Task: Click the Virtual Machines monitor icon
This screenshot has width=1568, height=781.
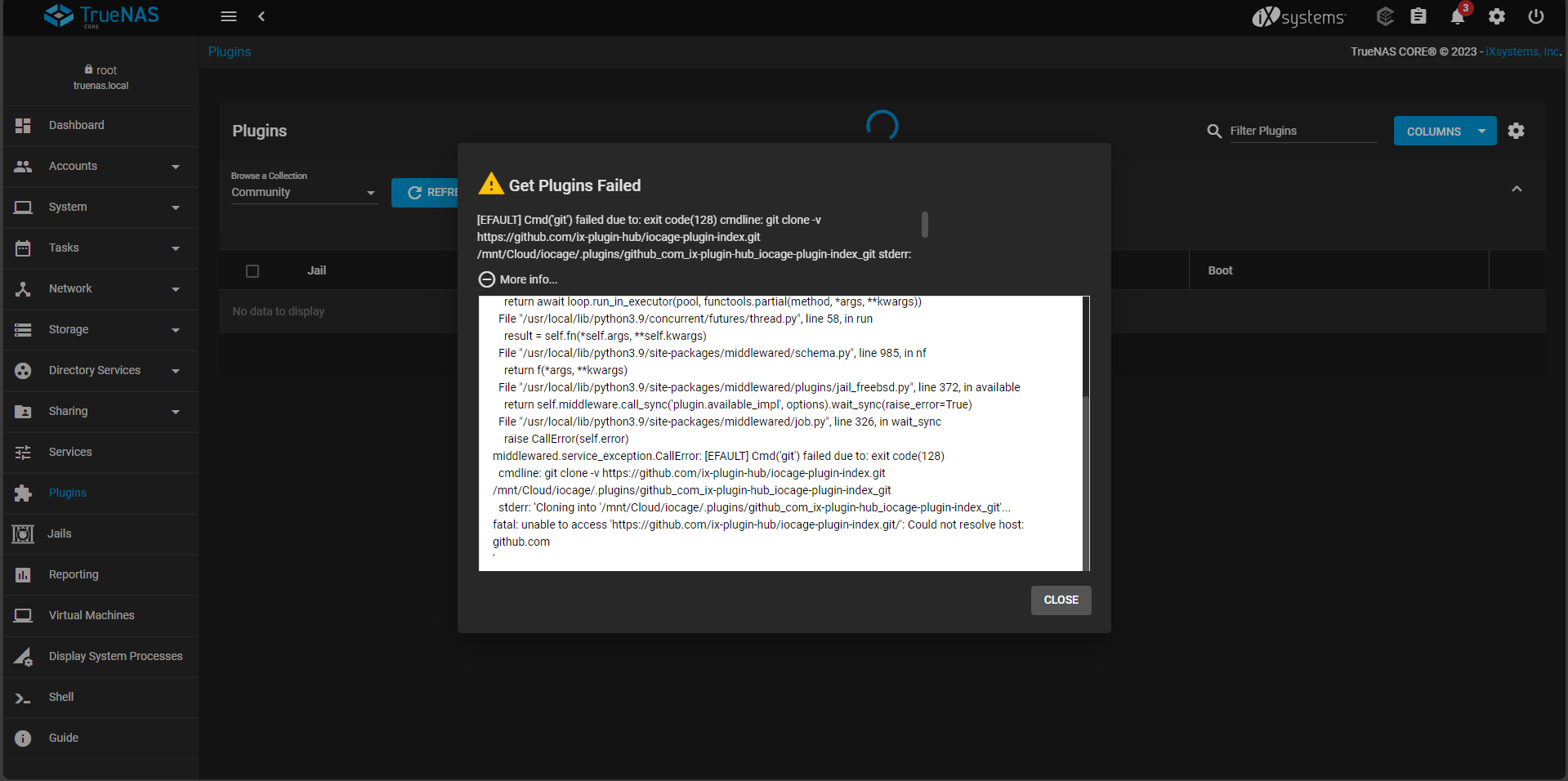Action: pos(23,615)
